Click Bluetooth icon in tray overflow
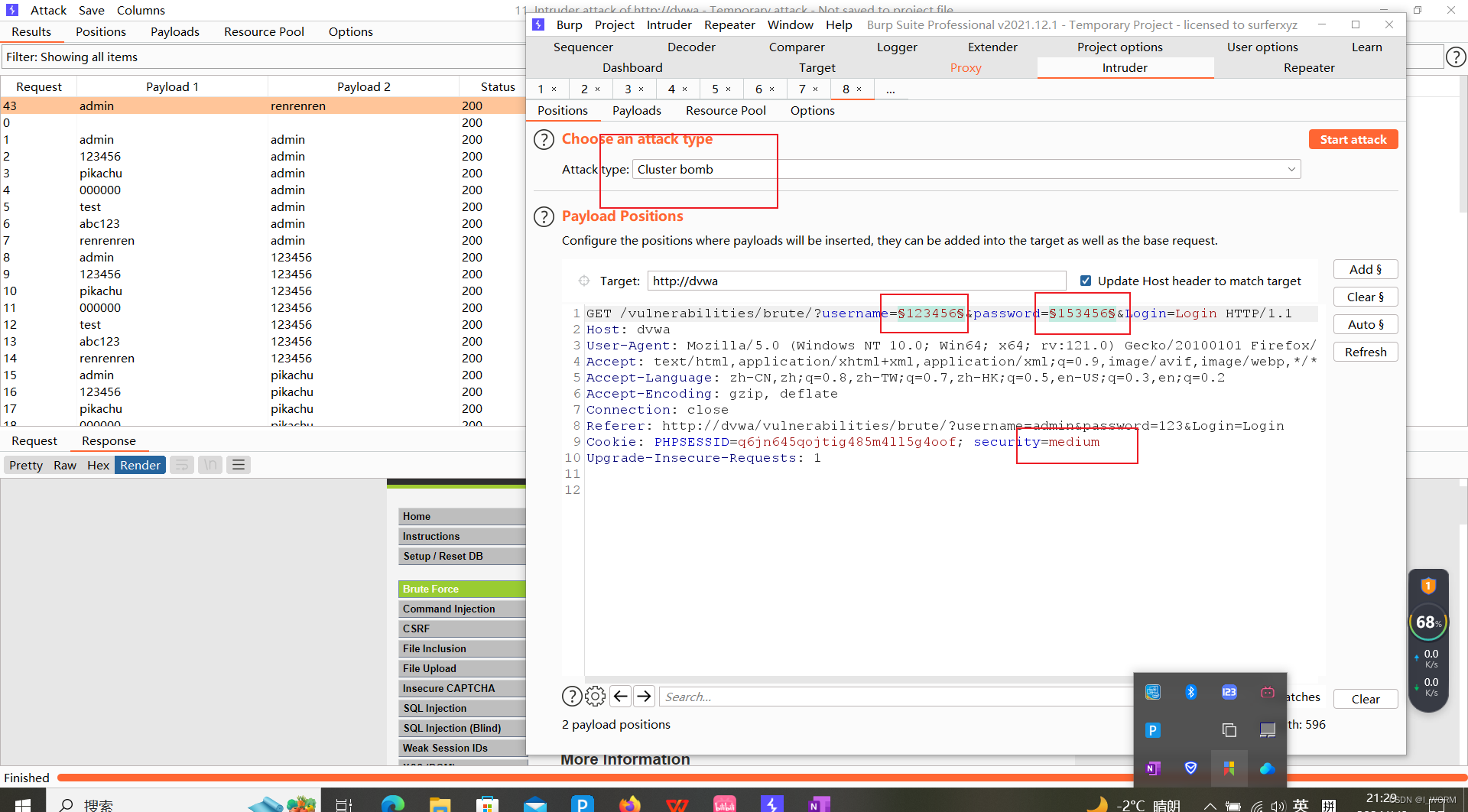The height and width of the screenshot is (812, 1468). coord(1190,692)
